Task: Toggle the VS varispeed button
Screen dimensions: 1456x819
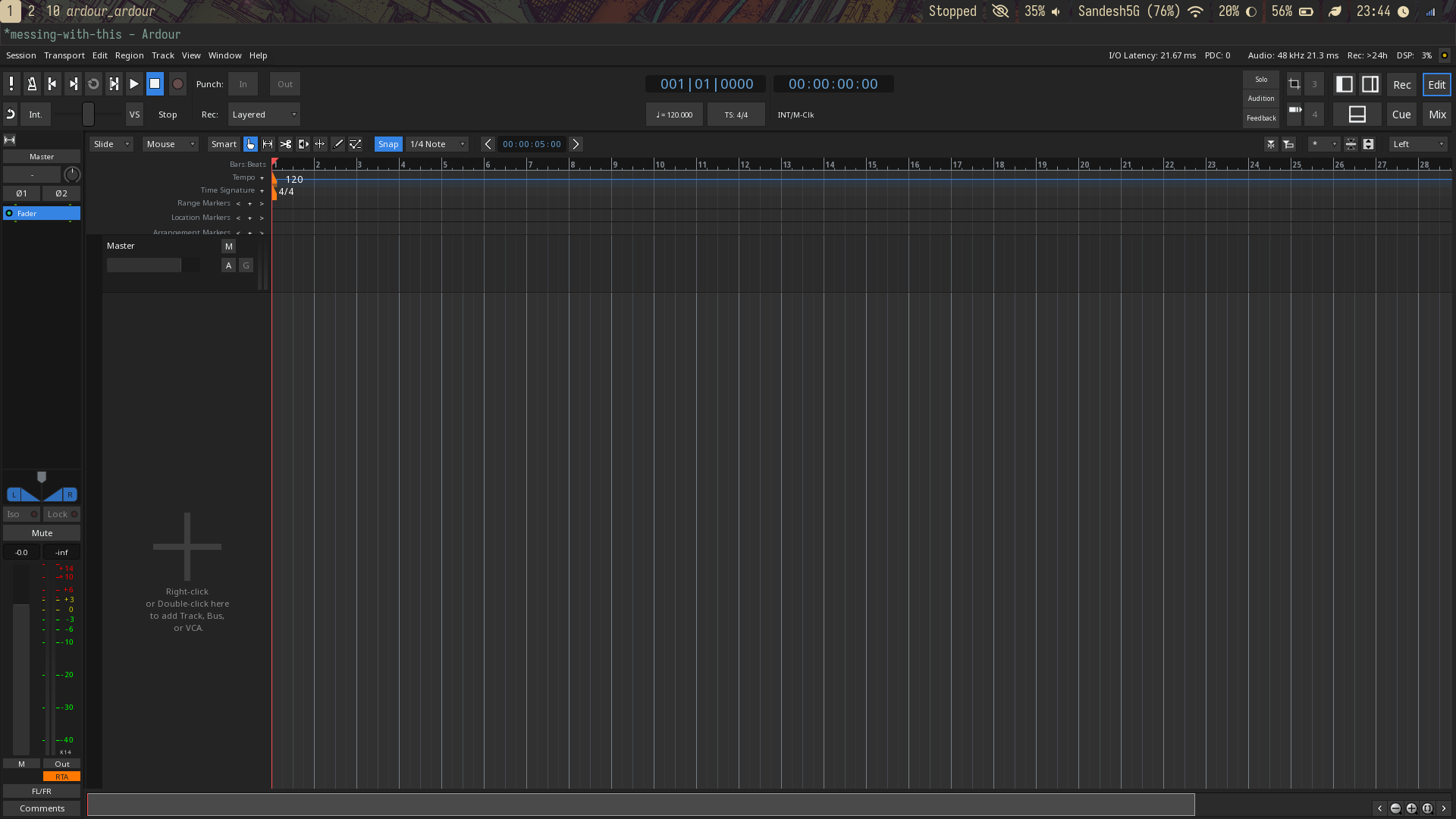Action: pyautogui.click(x=134, y=115)
